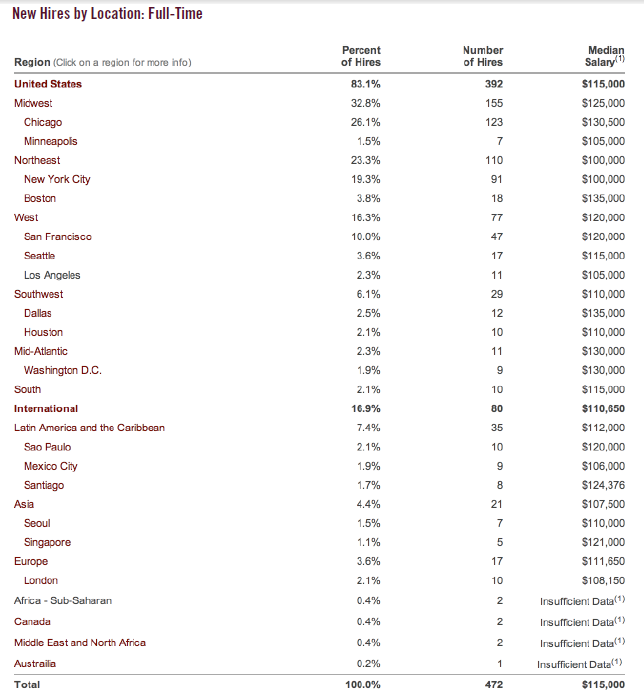The width and height of the screenshot is (644, 693).
Task: Open the International region link
Action: click(x=46, y=409)
